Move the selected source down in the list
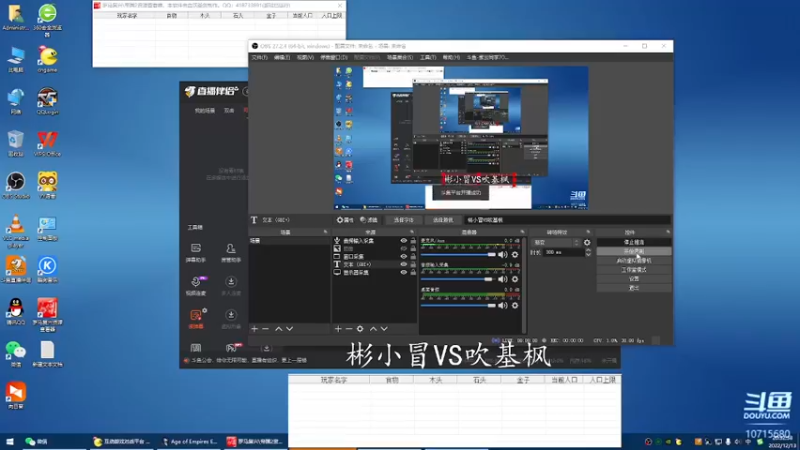 coord(384,329)
